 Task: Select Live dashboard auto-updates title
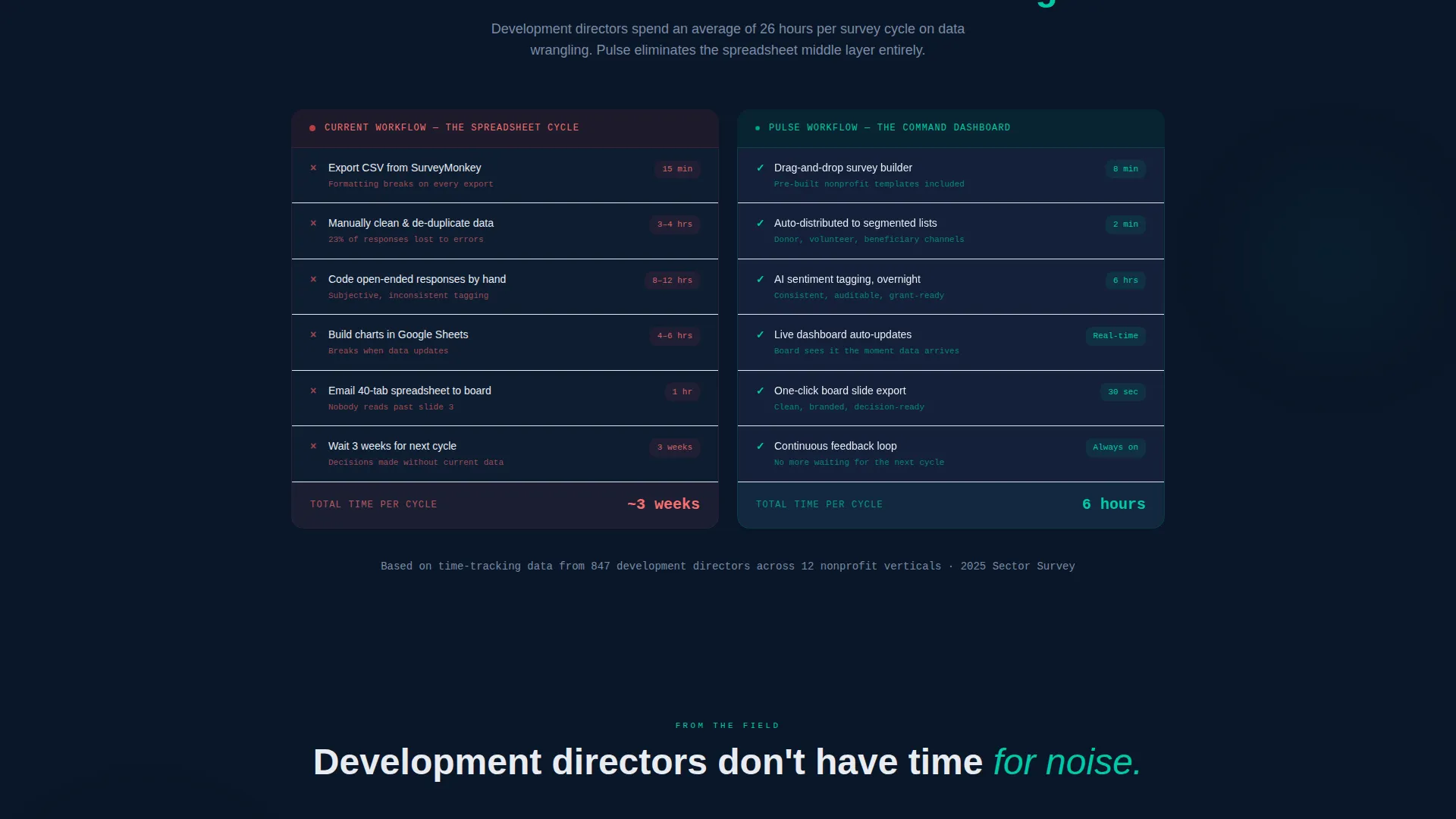coord(843,334)
